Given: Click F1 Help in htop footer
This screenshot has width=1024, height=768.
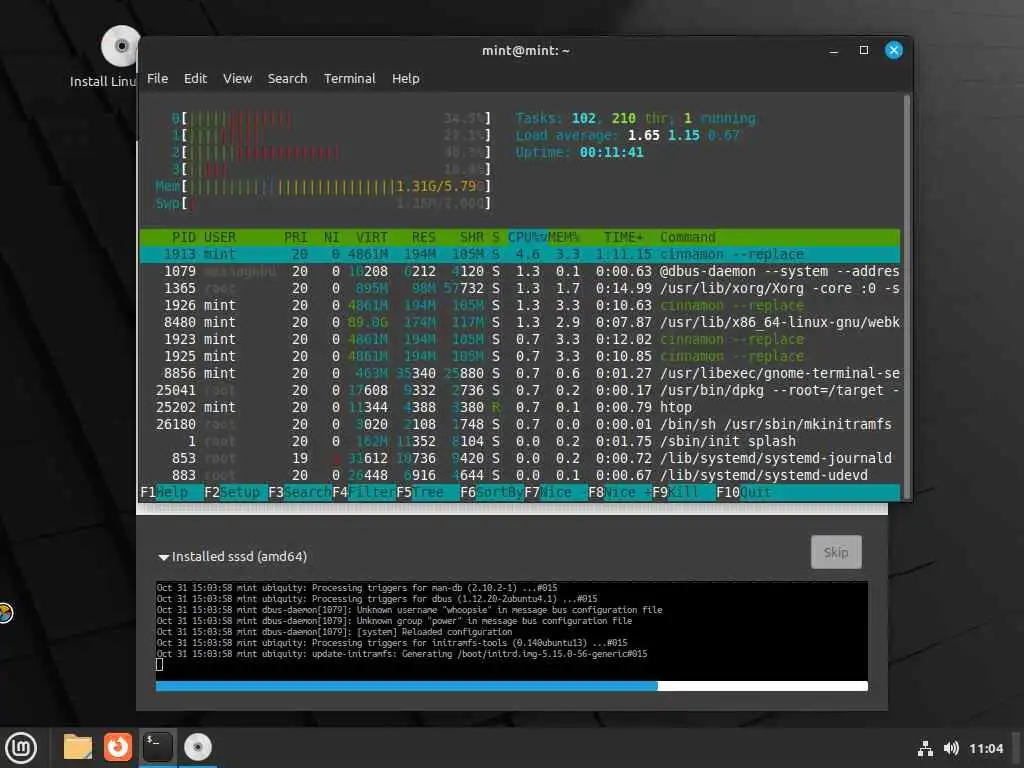Looking at the screenshot, I should (x=165, y=492).
